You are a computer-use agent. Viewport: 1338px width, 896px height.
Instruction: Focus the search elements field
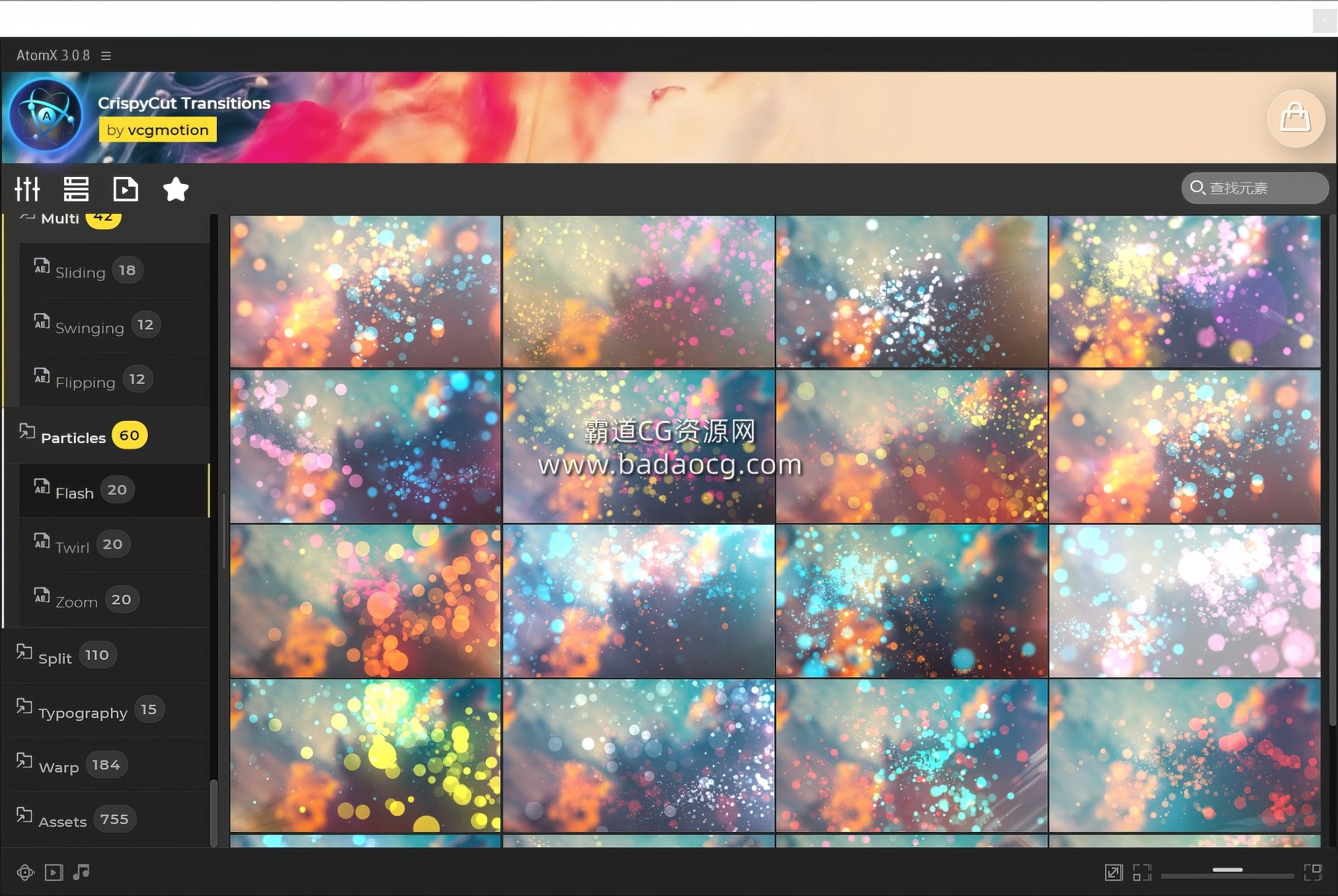1255,188
